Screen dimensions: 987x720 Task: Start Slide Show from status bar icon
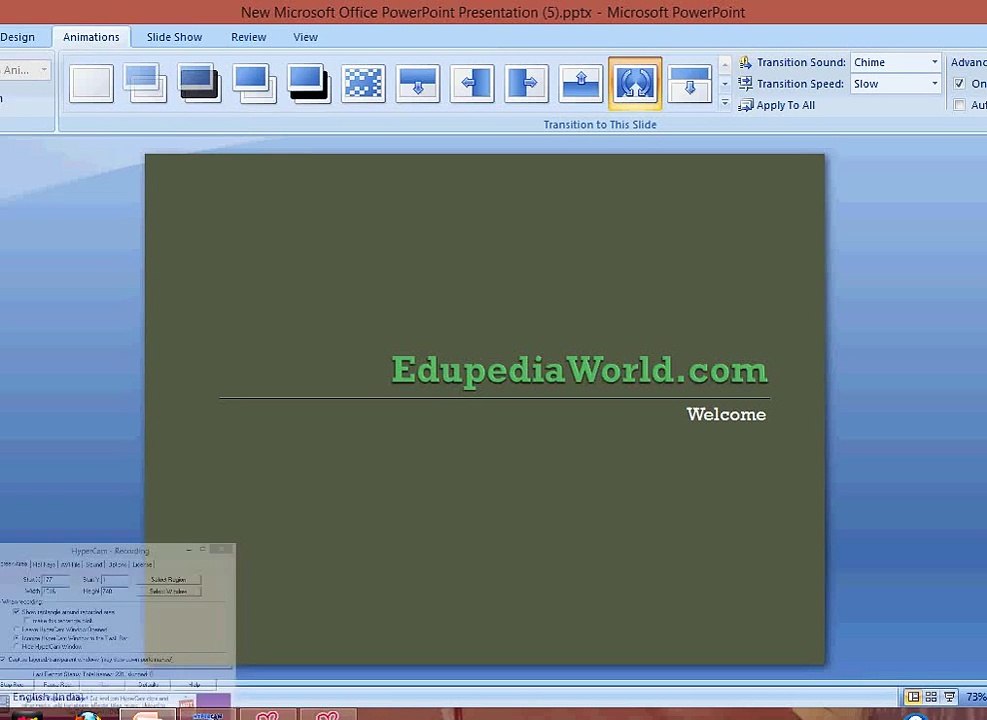tap(949, 697)
